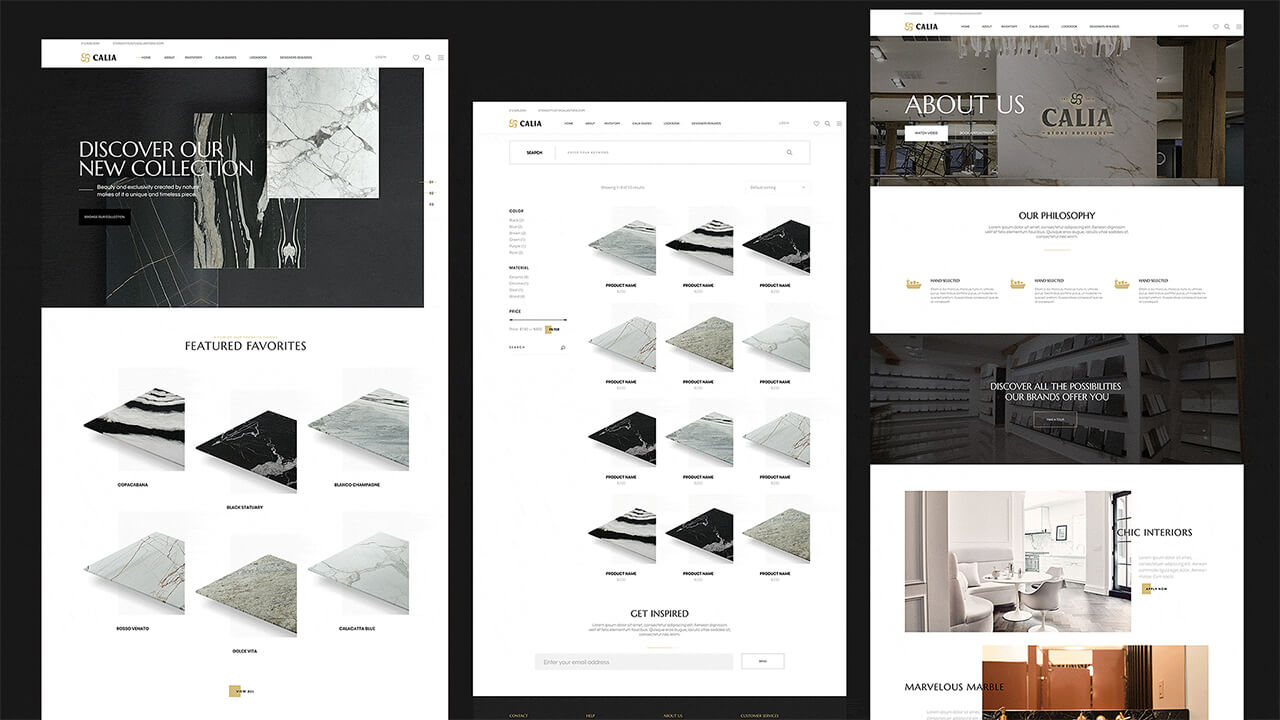Open the Blanco Champagne featured product

[x=357, y=430]
